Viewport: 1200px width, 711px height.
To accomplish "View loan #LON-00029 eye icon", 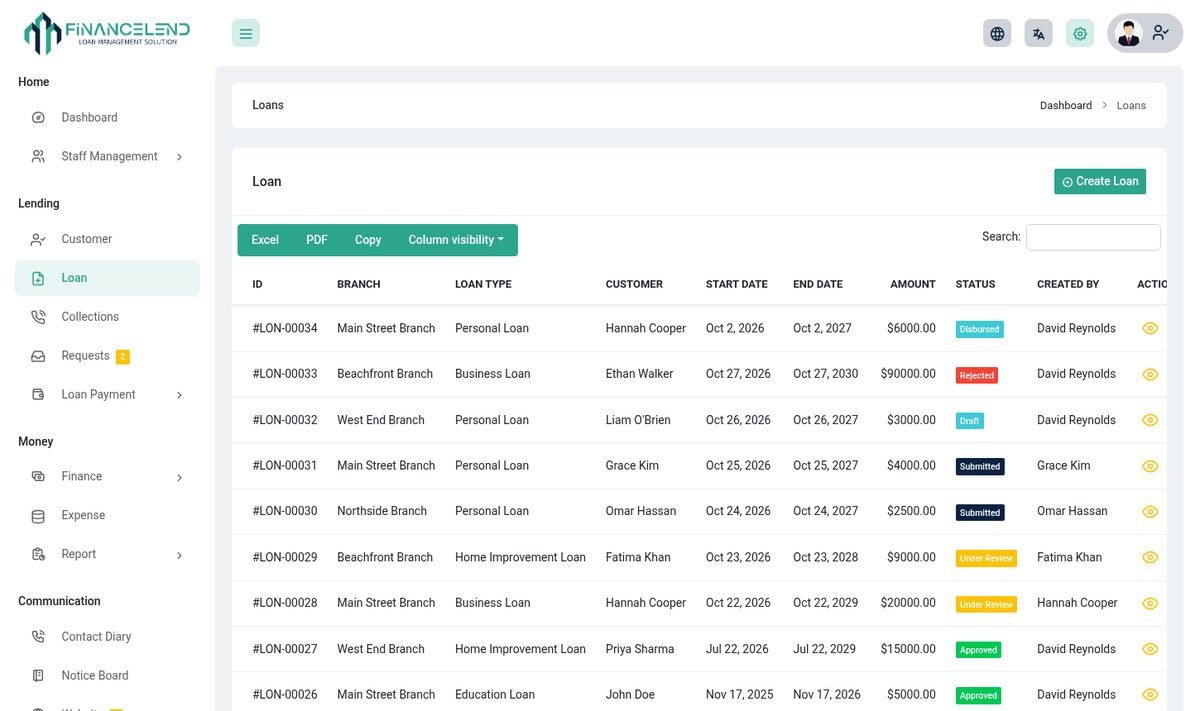I will tap(1150, 557).
